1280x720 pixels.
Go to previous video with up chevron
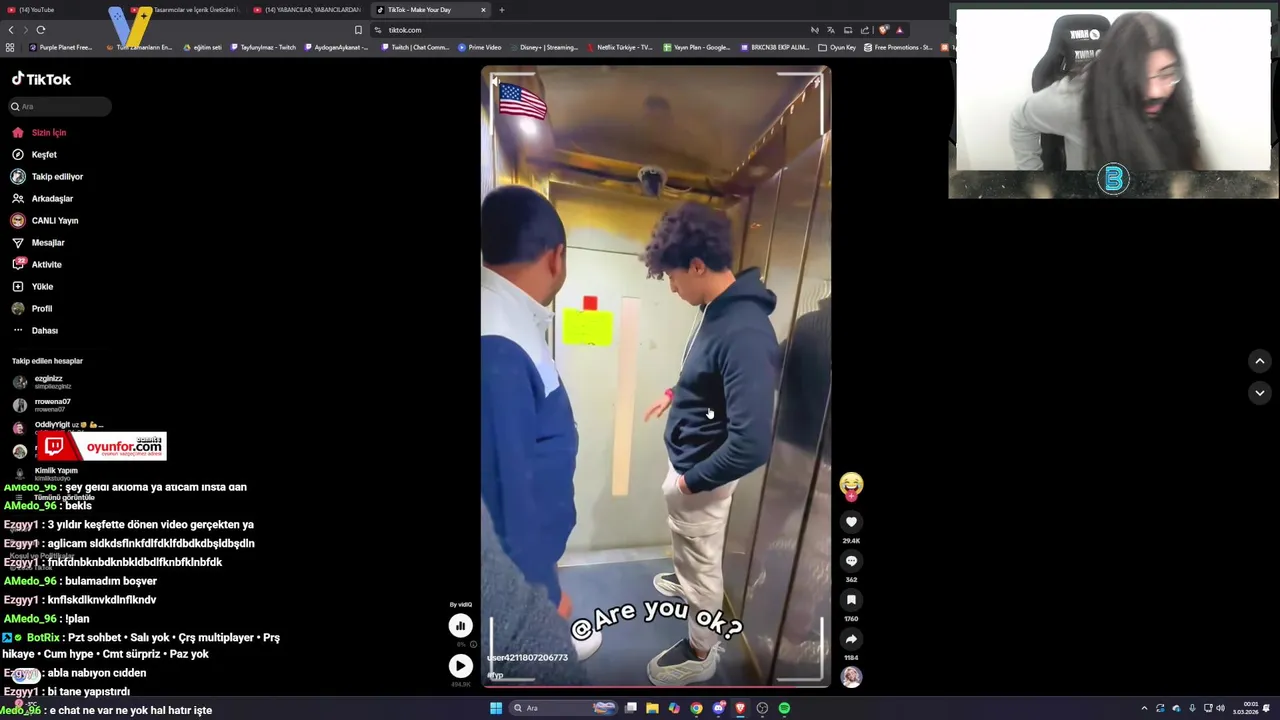point(1260,361)
